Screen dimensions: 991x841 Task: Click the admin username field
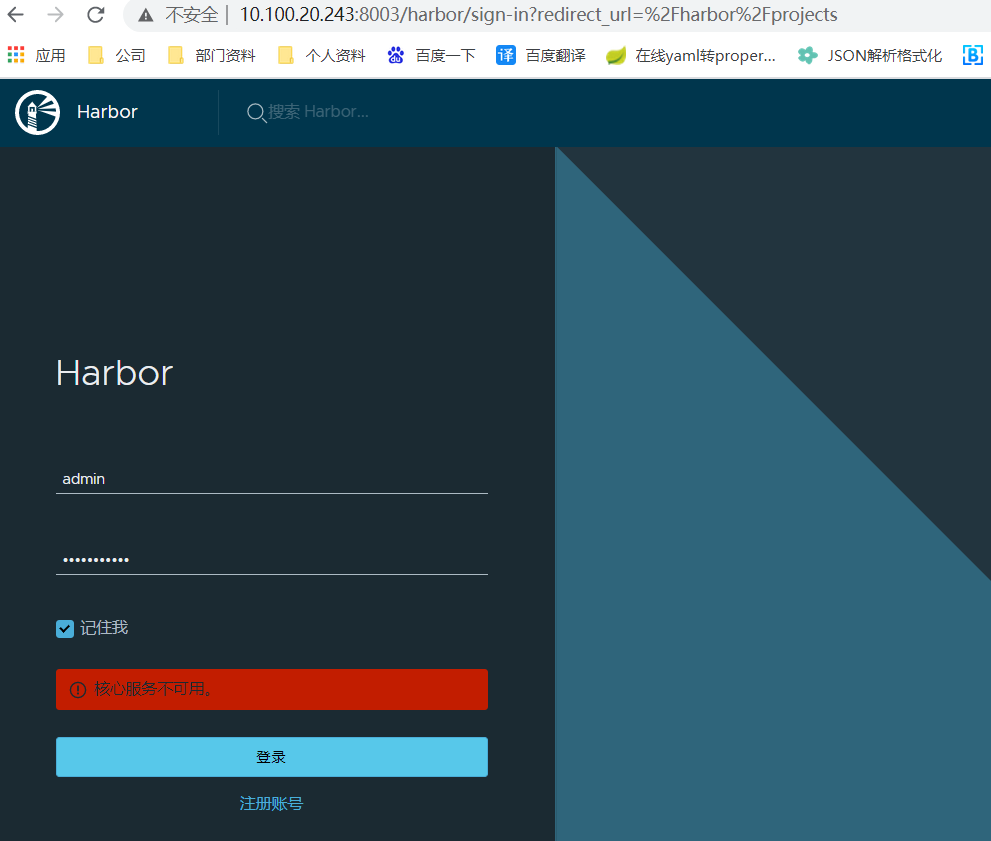(x=272, y=479)
